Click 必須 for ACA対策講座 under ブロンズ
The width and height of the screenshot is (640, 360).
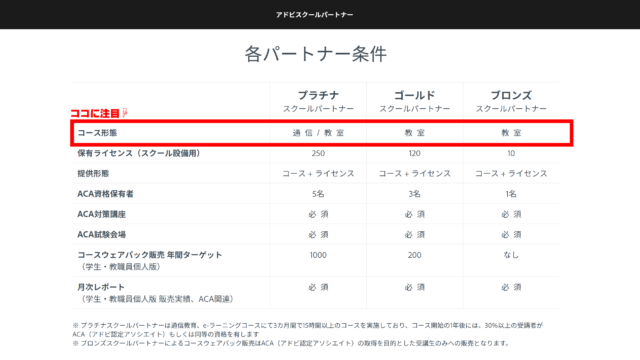(511, 214)
